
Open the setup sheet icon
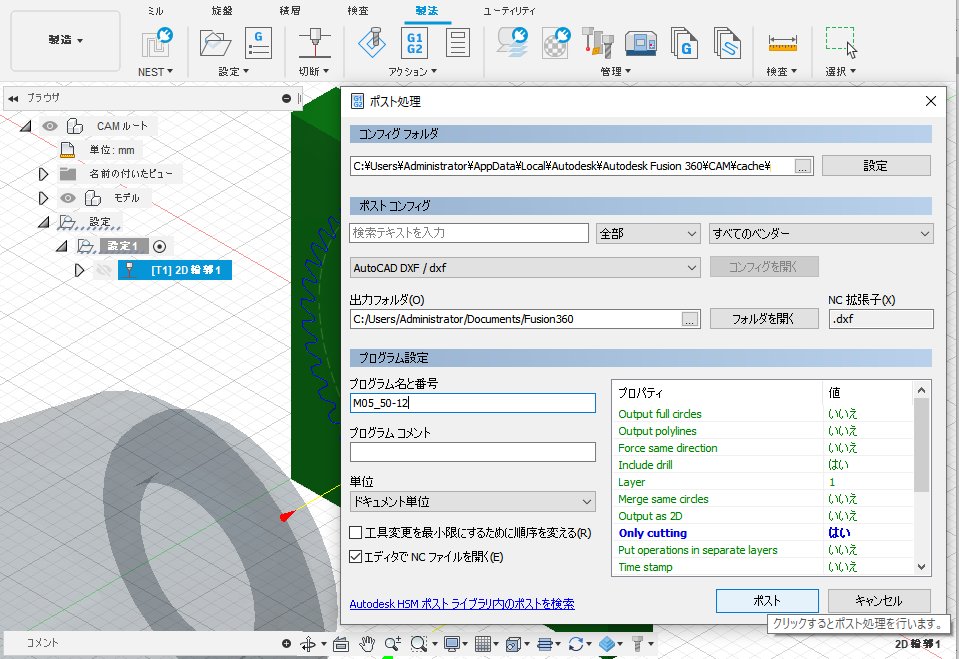[457, 43]
